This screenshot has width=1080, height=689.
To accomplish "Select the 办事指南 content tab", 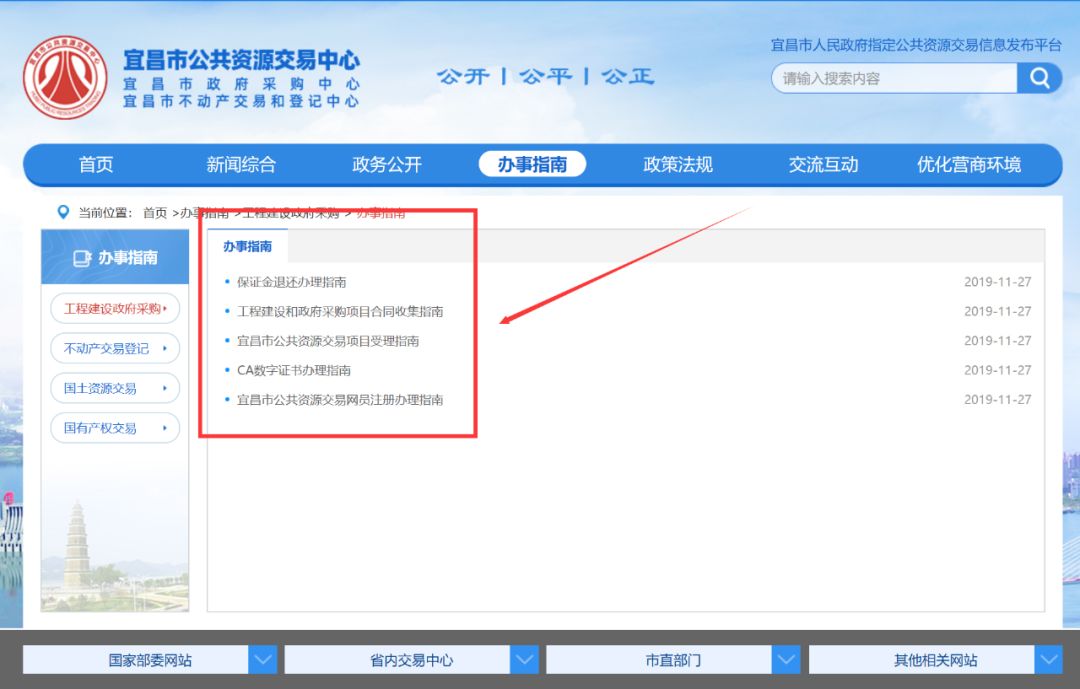I will pyautogui.click(x=247, y=246).
